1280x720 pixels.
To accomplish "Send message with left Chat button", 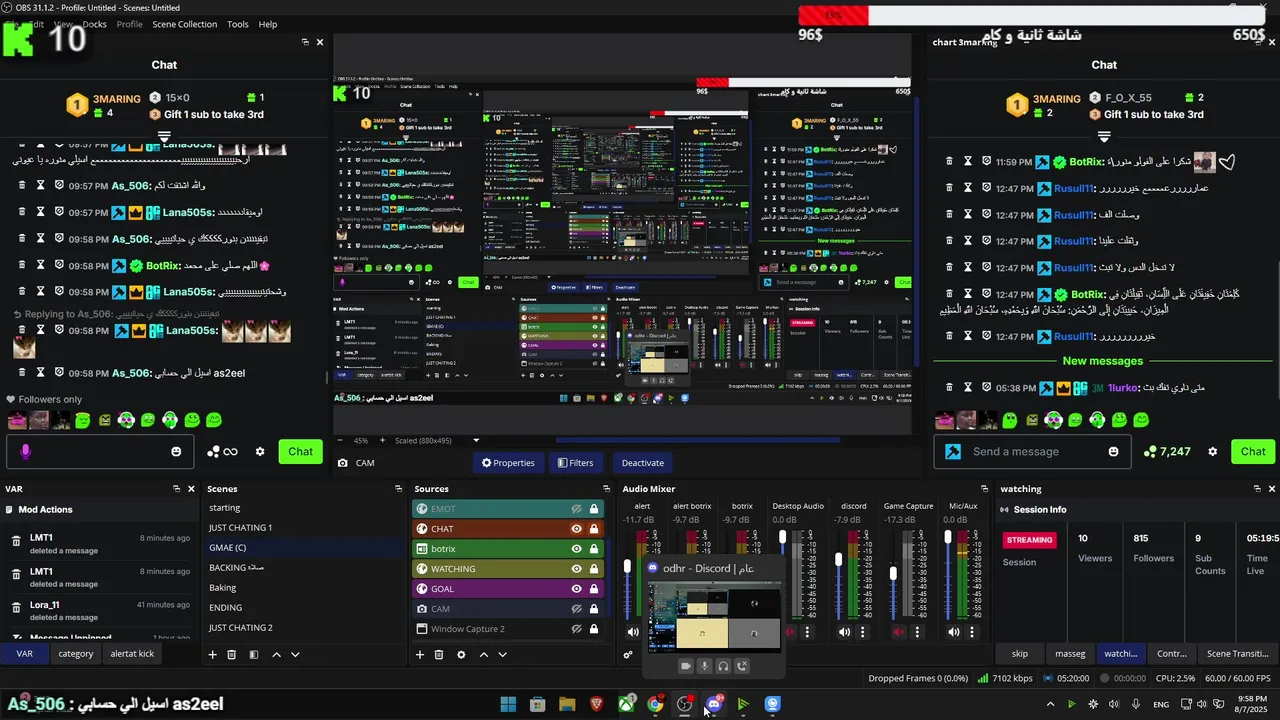I will pos(300,452).
